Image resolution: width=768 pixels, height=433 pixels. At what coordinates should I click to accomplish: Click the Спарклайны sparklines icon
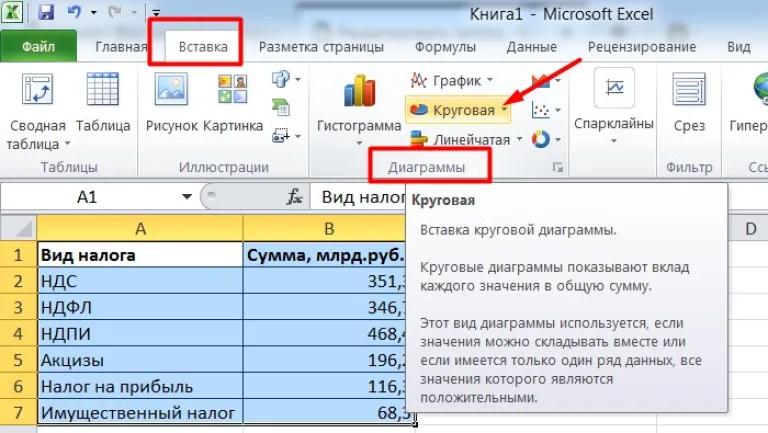pos(614,88)
